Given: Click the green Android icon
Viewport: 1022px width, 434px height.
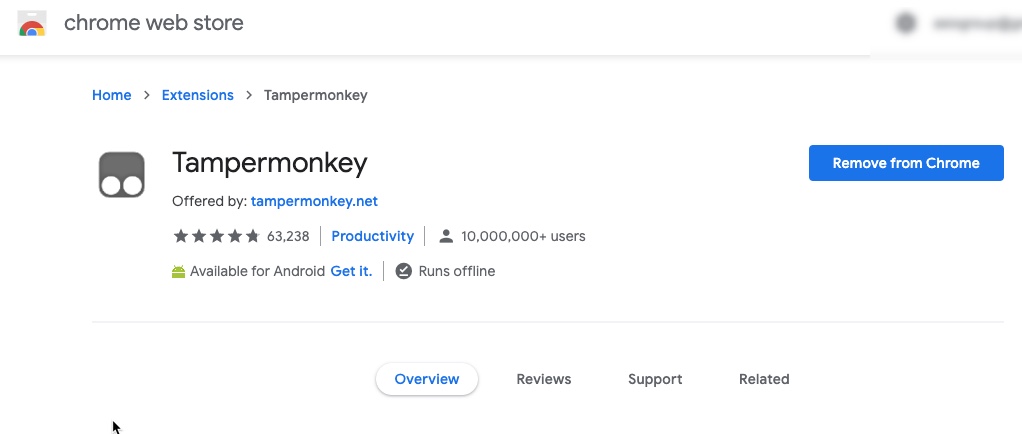Looking at the screenshot, I should [x=179, y=272].
